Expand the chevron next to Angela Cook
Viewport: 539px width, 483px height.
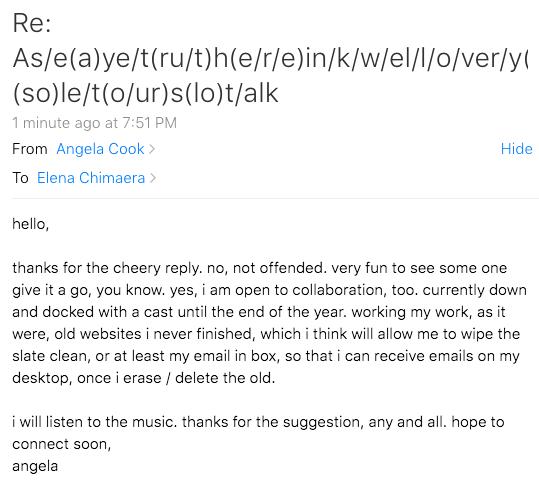click(x=152, y=149)
